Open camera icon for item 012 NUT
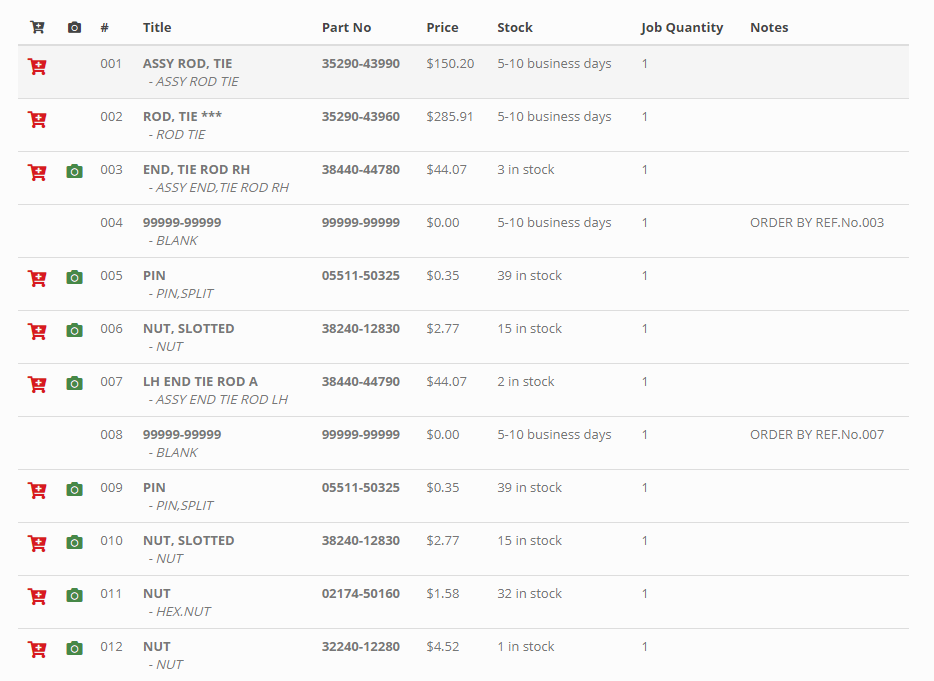Viewport: 934px width, 681px height. [74, 649]
